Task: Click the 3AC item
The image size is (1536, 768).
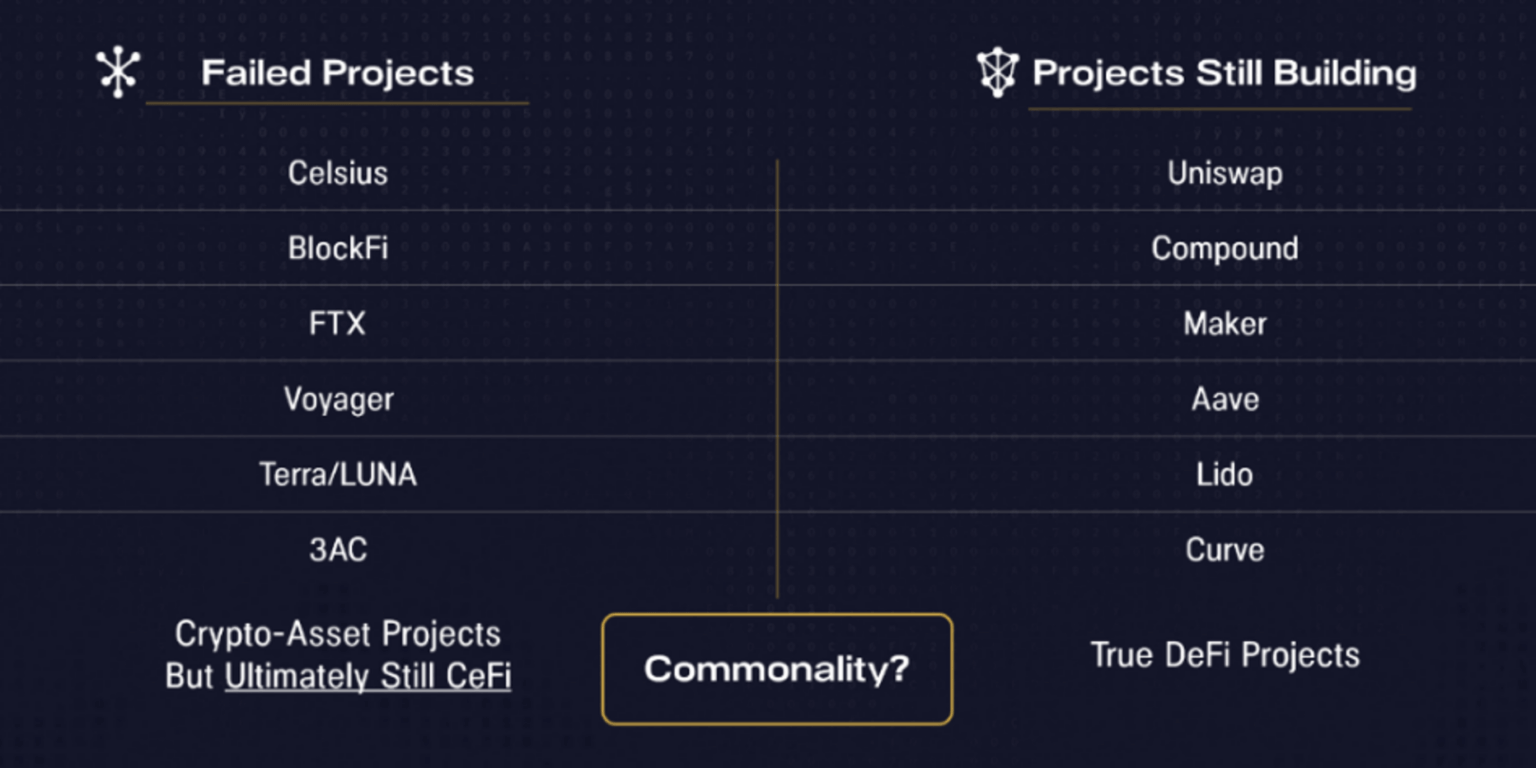Action: point(338,550)
